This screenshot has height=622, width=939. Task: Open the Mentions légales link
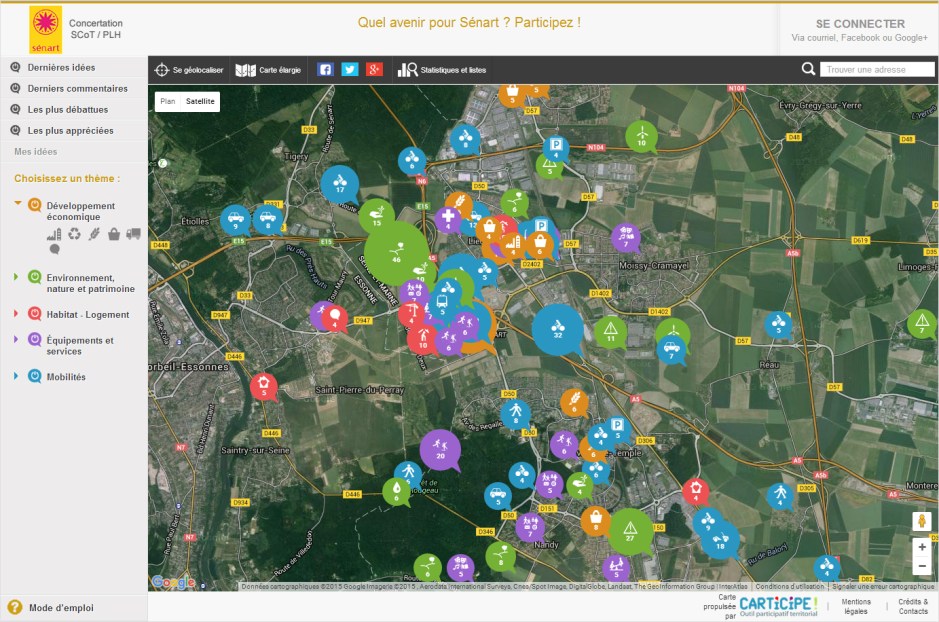pyautogui.click(x=856, y=606)
